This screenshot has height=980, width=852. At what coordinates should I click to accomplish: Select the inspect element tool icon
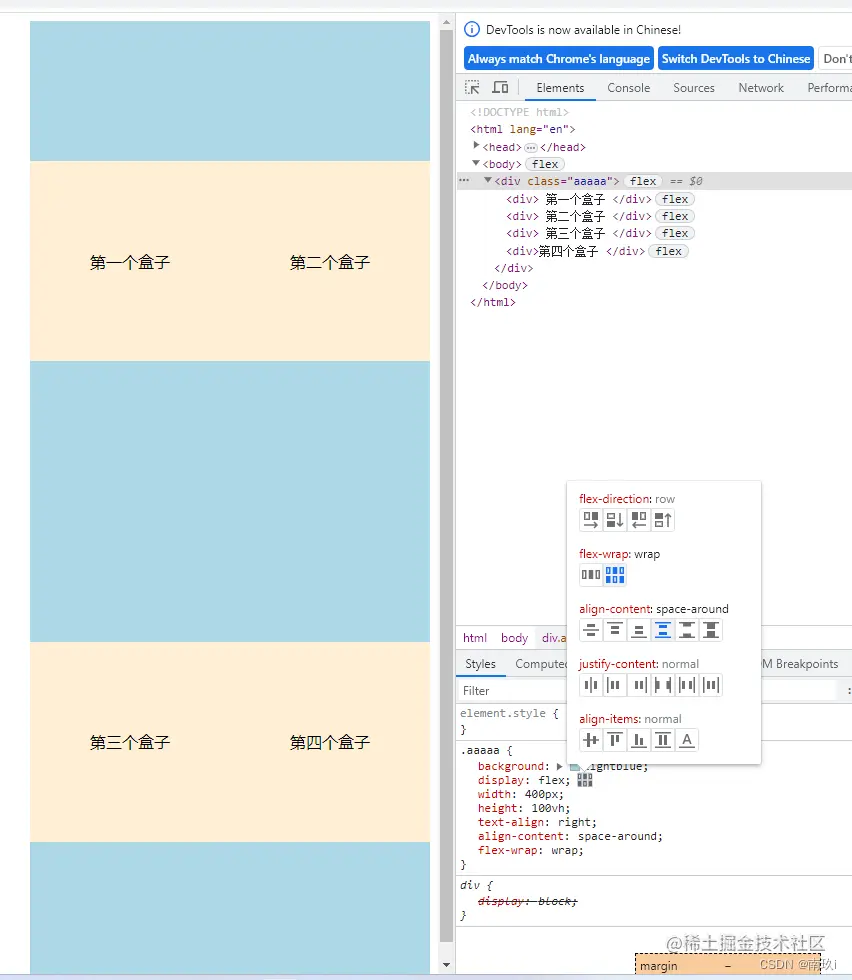point(472,88)
